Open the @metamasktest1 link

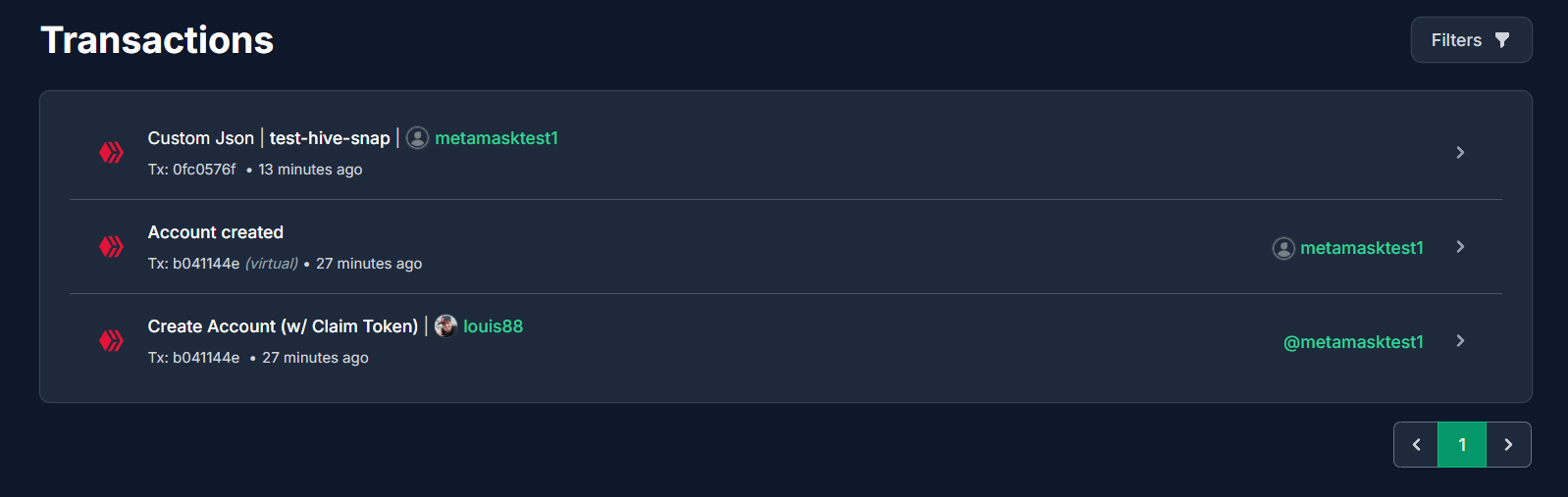pos(1353,342)
